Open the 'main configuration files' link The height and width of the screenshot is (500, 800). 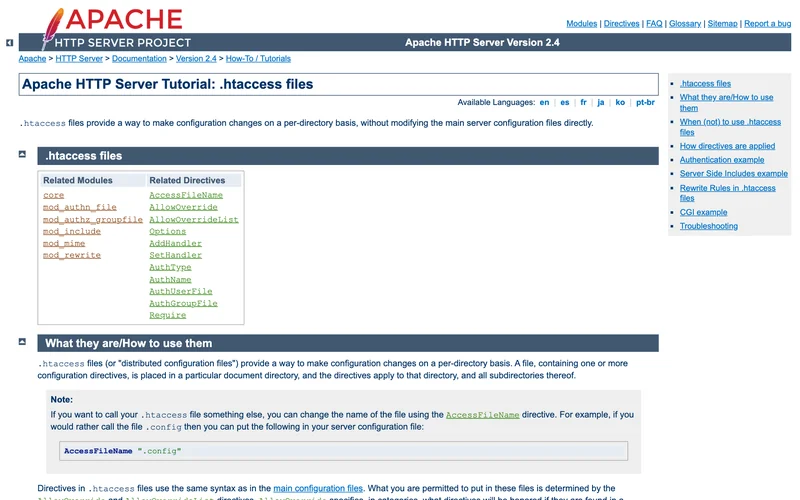coord(318,488)
